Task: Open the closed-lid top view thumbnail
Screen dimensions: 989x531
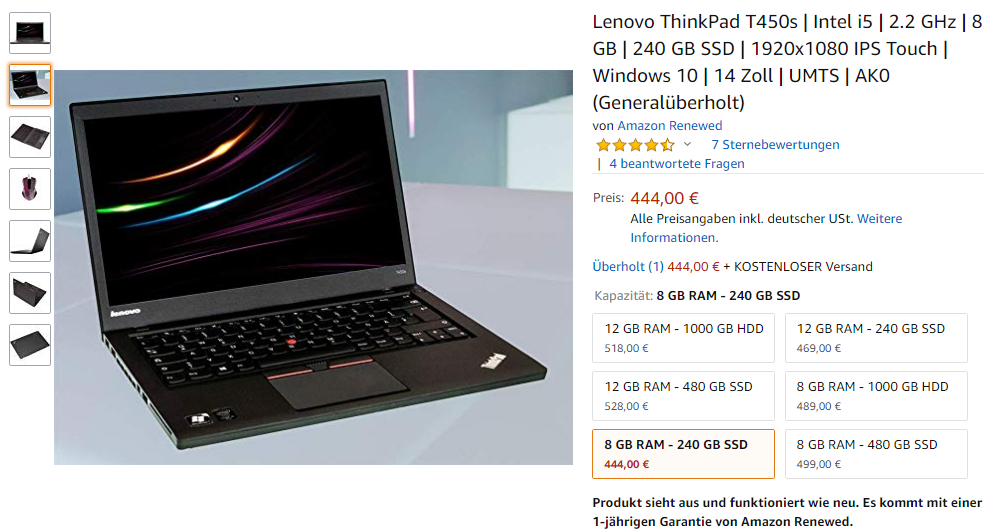Action: pyautogui.click(x=30, y=137)
